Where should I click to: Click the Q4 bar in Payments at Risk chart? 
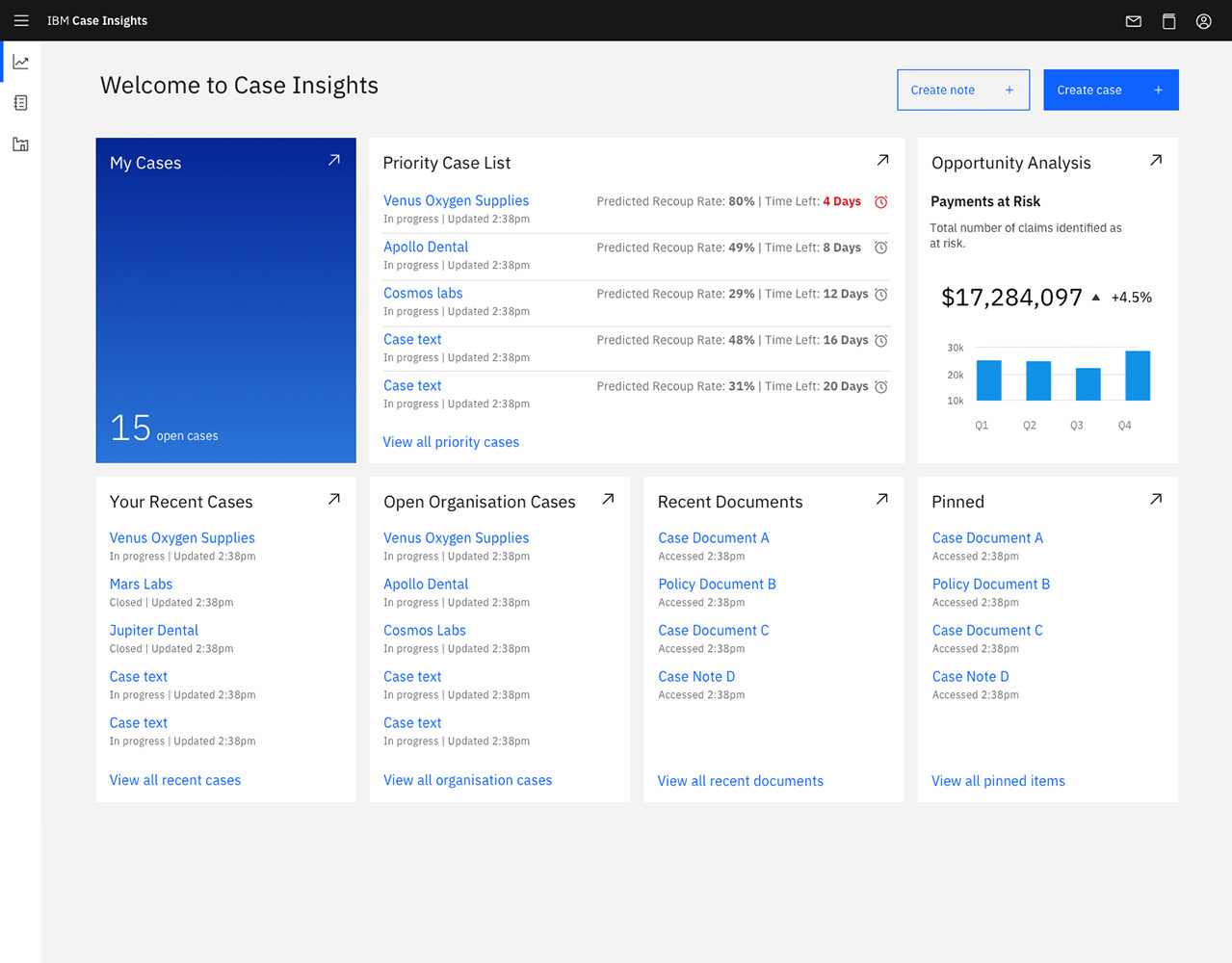click(1138, 376)
